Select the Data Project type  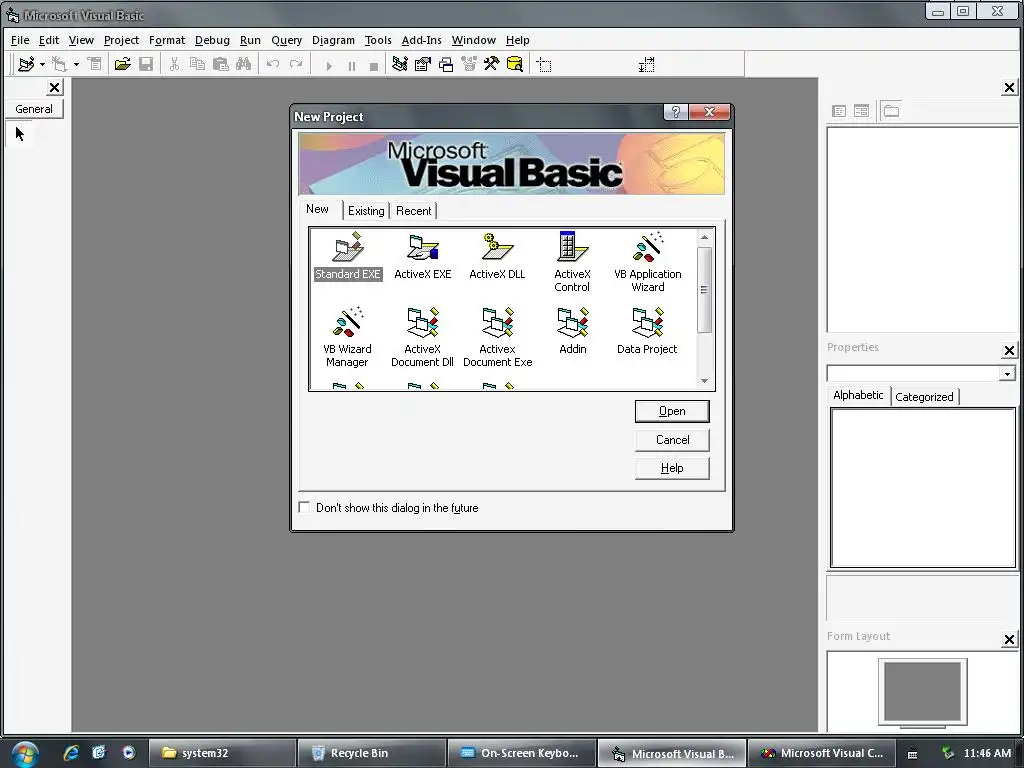[x=647, y=331]
